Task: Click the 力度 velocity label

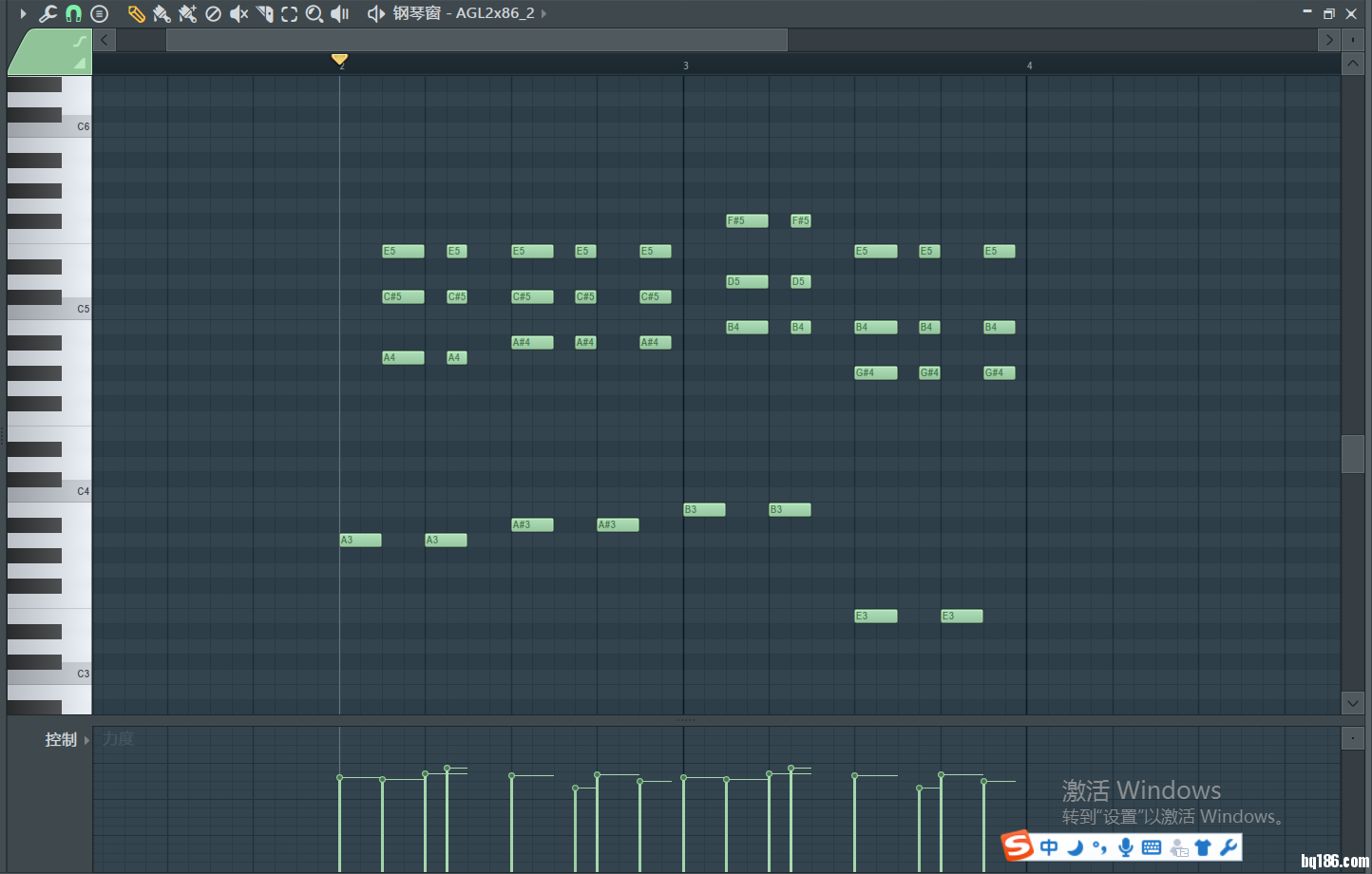Action: point(118,738)
